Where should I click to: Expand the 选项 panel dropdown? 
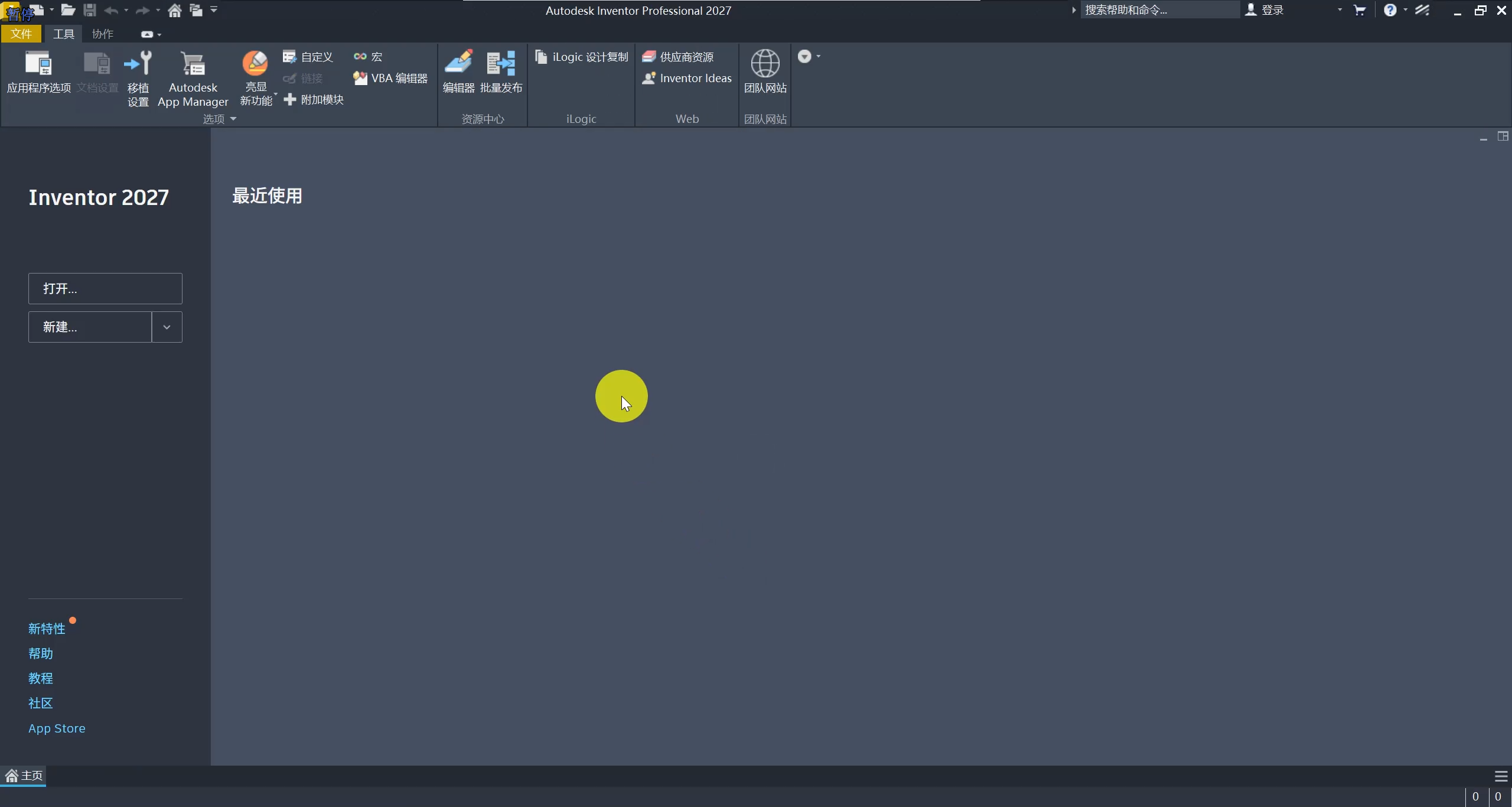point(233,119)
